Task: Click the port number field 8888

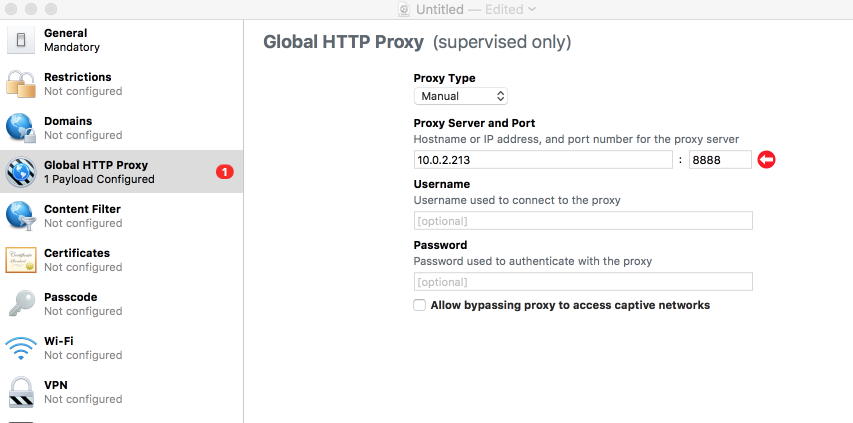Action: coord(720,160)
